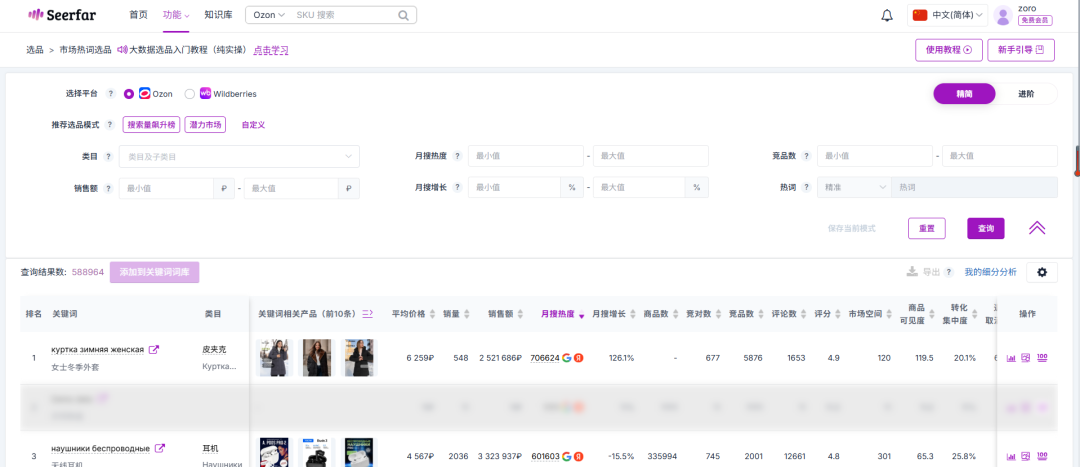Click the 点击学习 tutorial link
Image resolution: width=1080 pixels, height=467 pixels.
coord(270,50)
